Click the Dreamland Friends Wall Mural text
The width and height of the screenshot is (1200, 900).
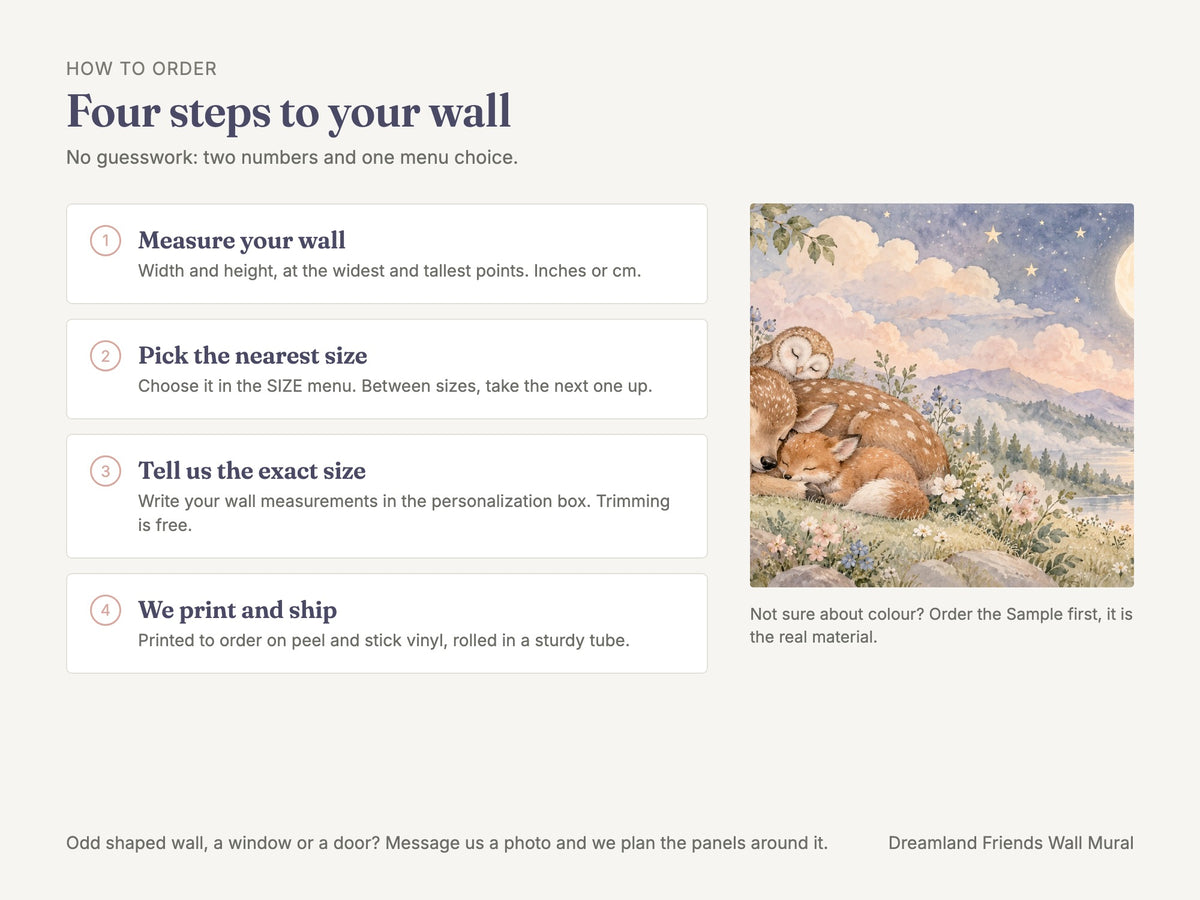point(1011,843)
